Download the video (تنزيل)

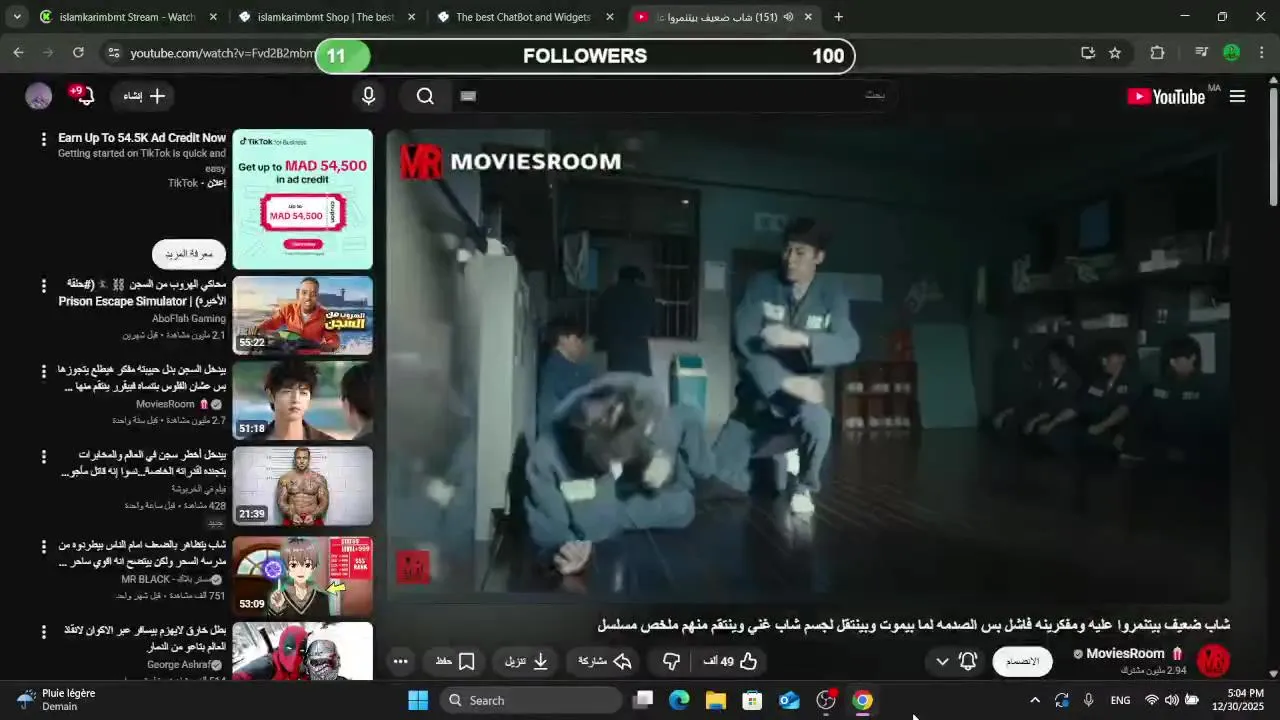tap(526, 661)
